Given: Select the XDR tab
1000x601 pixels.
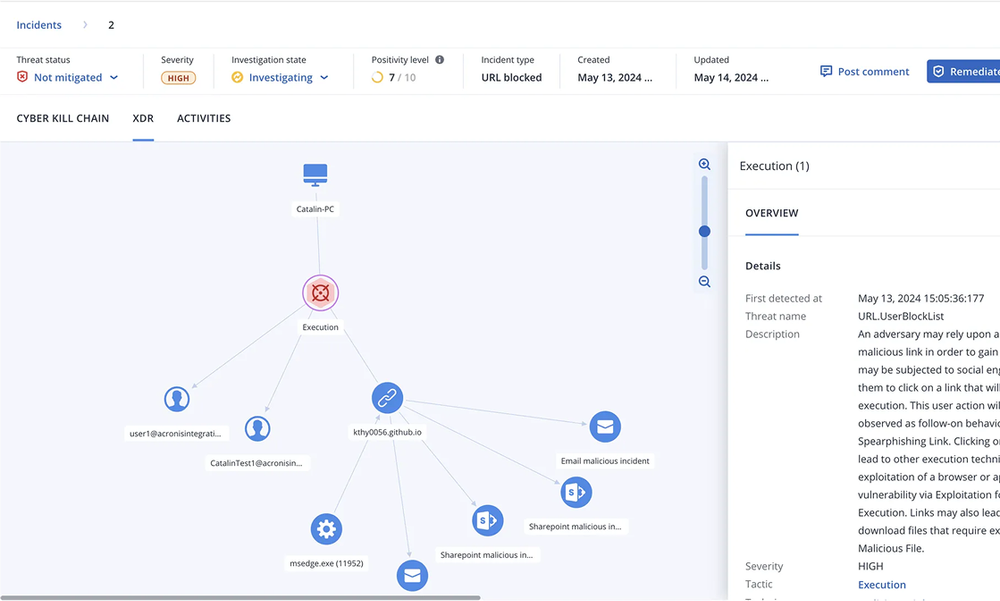Looking at the screenshot, I should [x=143, y=118].
